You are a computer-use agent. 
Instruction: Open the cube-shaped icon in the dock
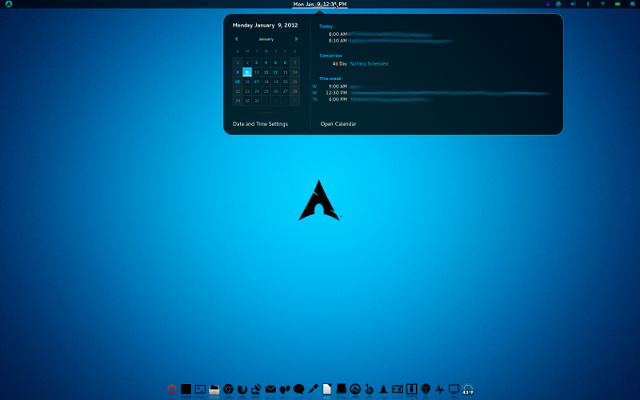(x=426, y=389)
